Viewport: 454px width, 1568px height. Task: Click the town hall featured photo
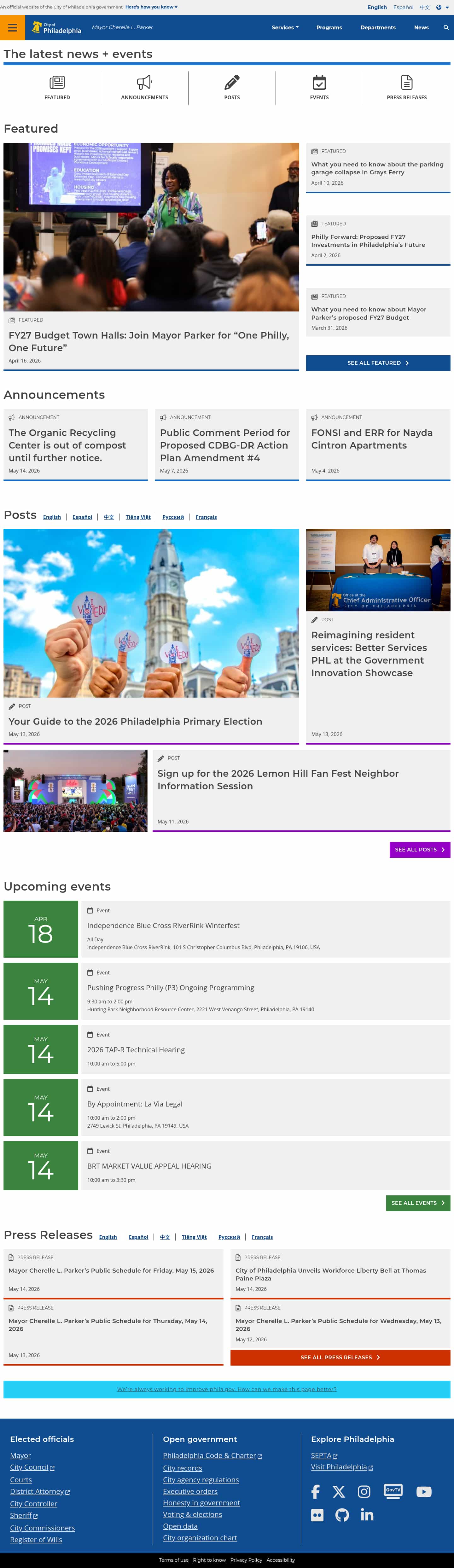pos(151,227)
